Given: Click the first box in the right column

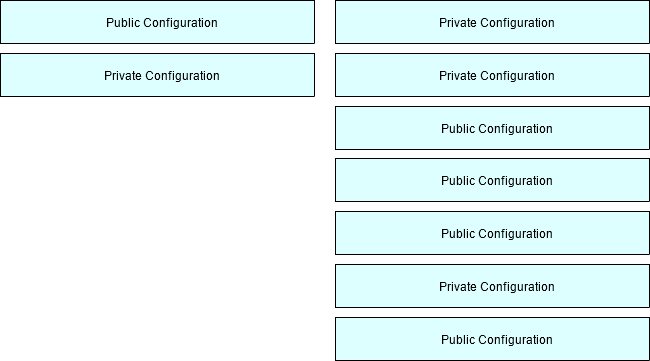Looking at the screenshot, I should (x=492, y=22).
